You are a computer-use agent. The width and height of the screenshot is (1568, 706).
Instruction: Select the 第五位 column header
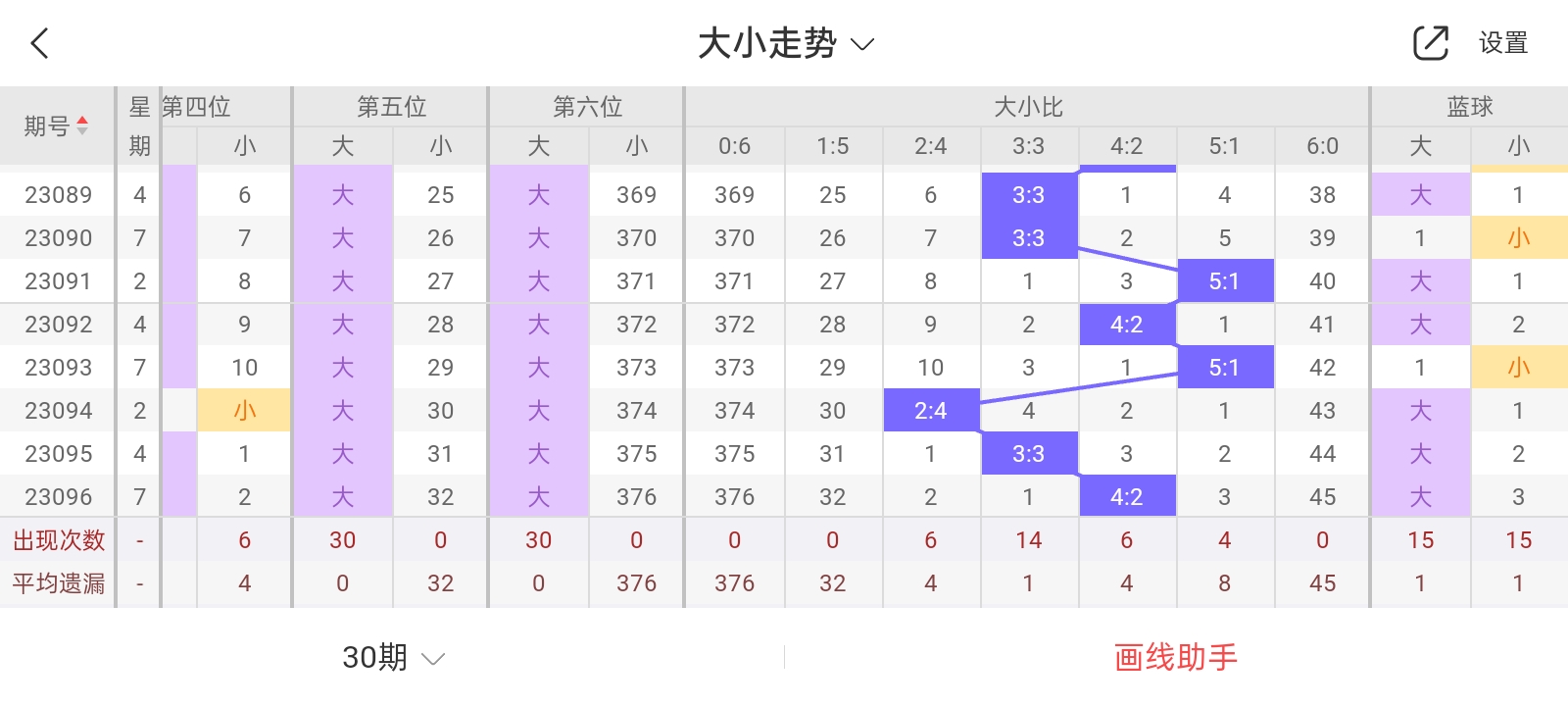[391, 107]
